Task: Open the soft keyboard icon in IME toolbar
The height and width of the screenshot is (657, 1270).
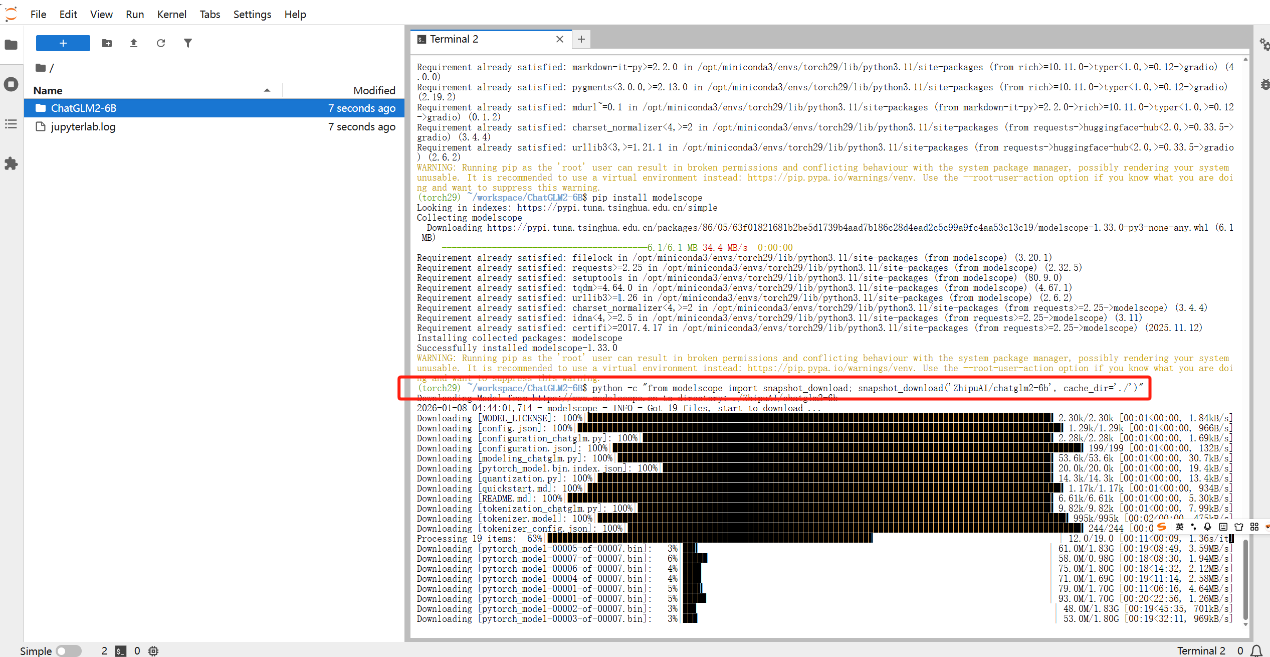Action: pos(1223,526)
